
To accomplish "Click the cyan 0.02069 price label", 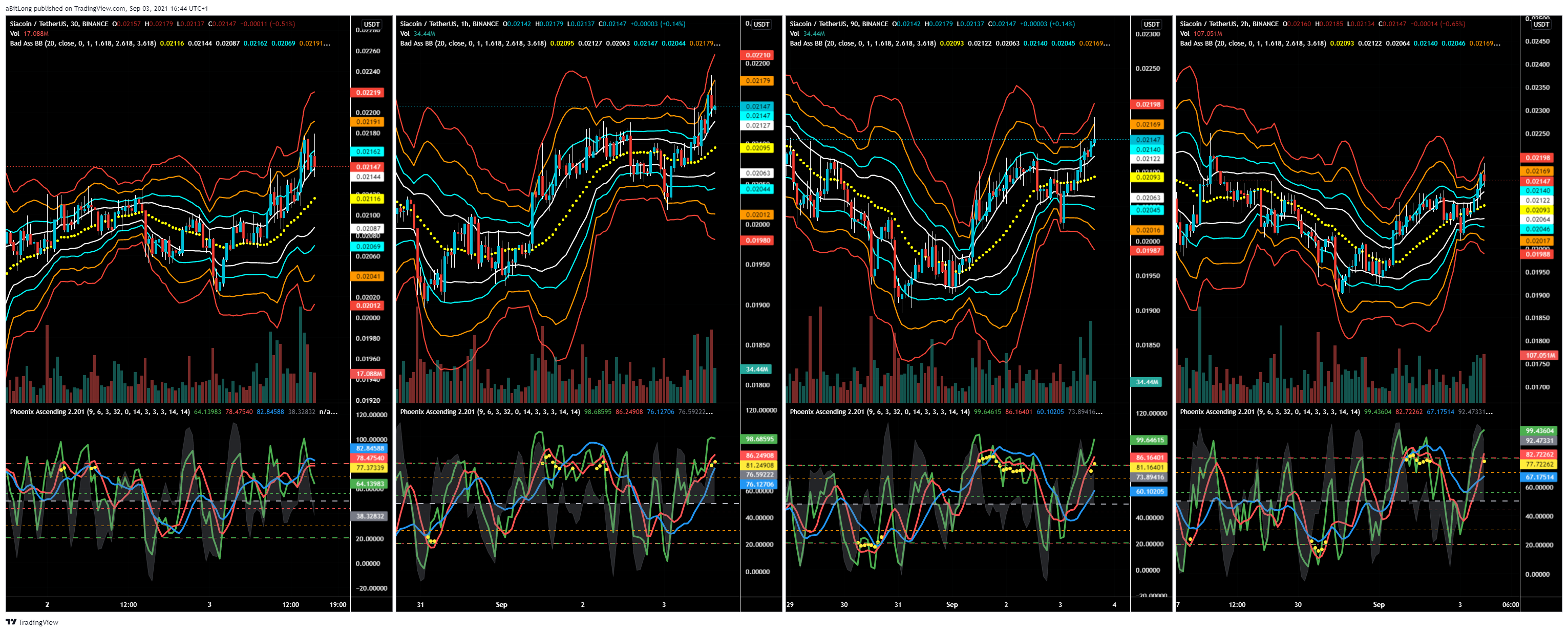I will 368,246.
